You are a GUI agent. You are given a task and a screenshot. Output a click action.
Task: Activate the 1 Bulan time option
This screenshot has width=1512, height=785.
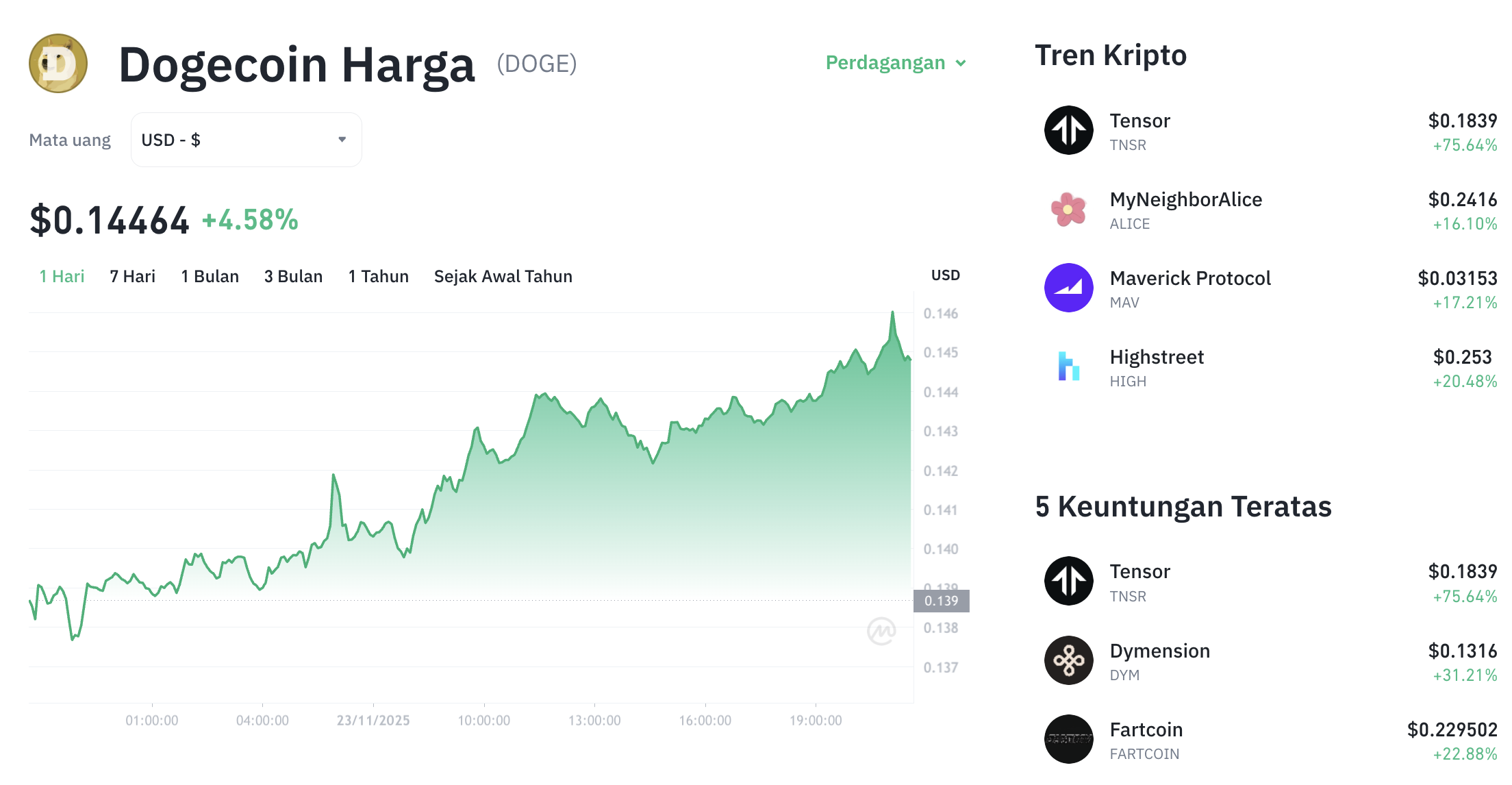point(209,276)
